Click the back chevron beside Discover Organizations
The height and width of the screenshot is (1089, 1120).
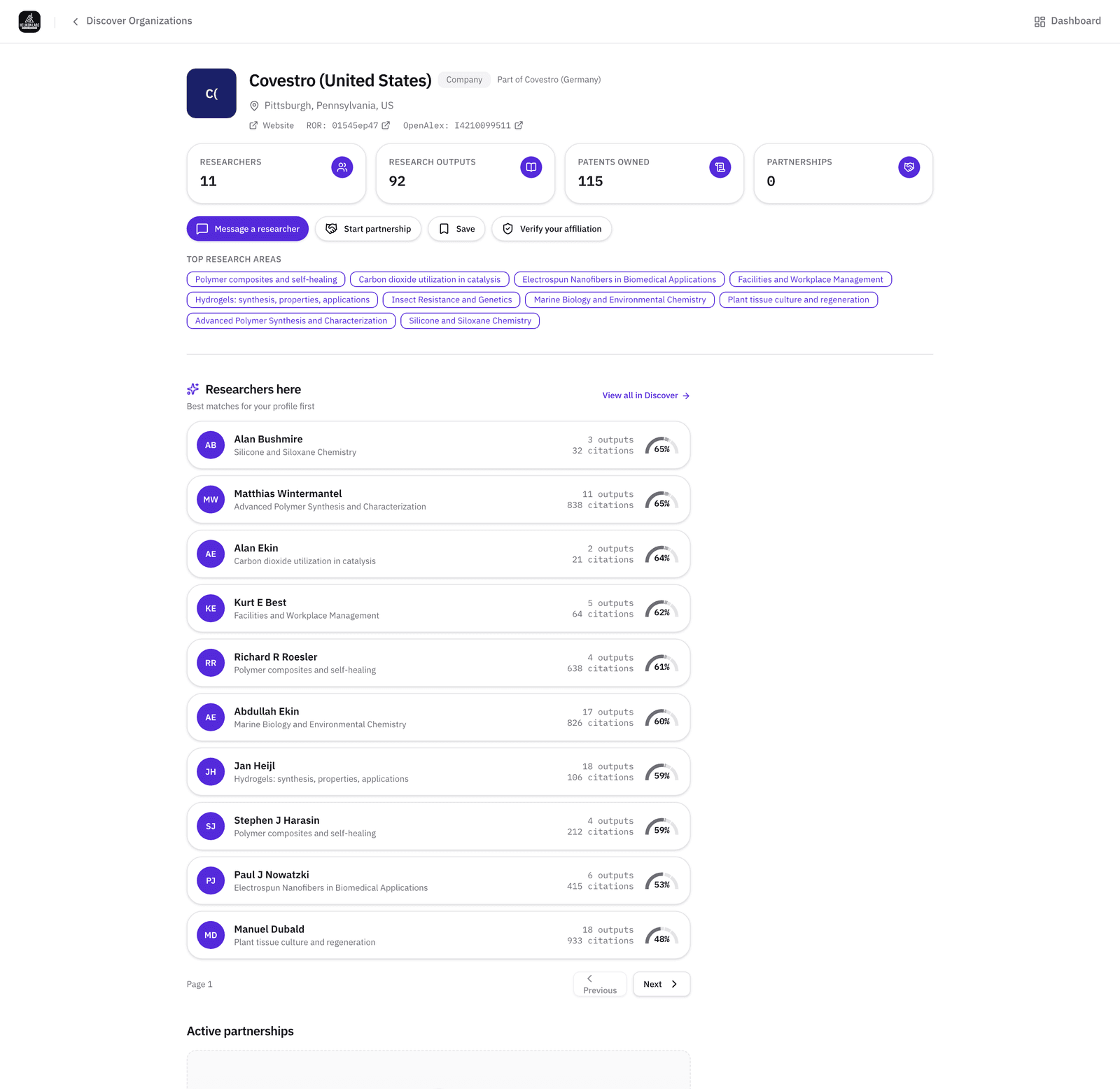[76, 22]
